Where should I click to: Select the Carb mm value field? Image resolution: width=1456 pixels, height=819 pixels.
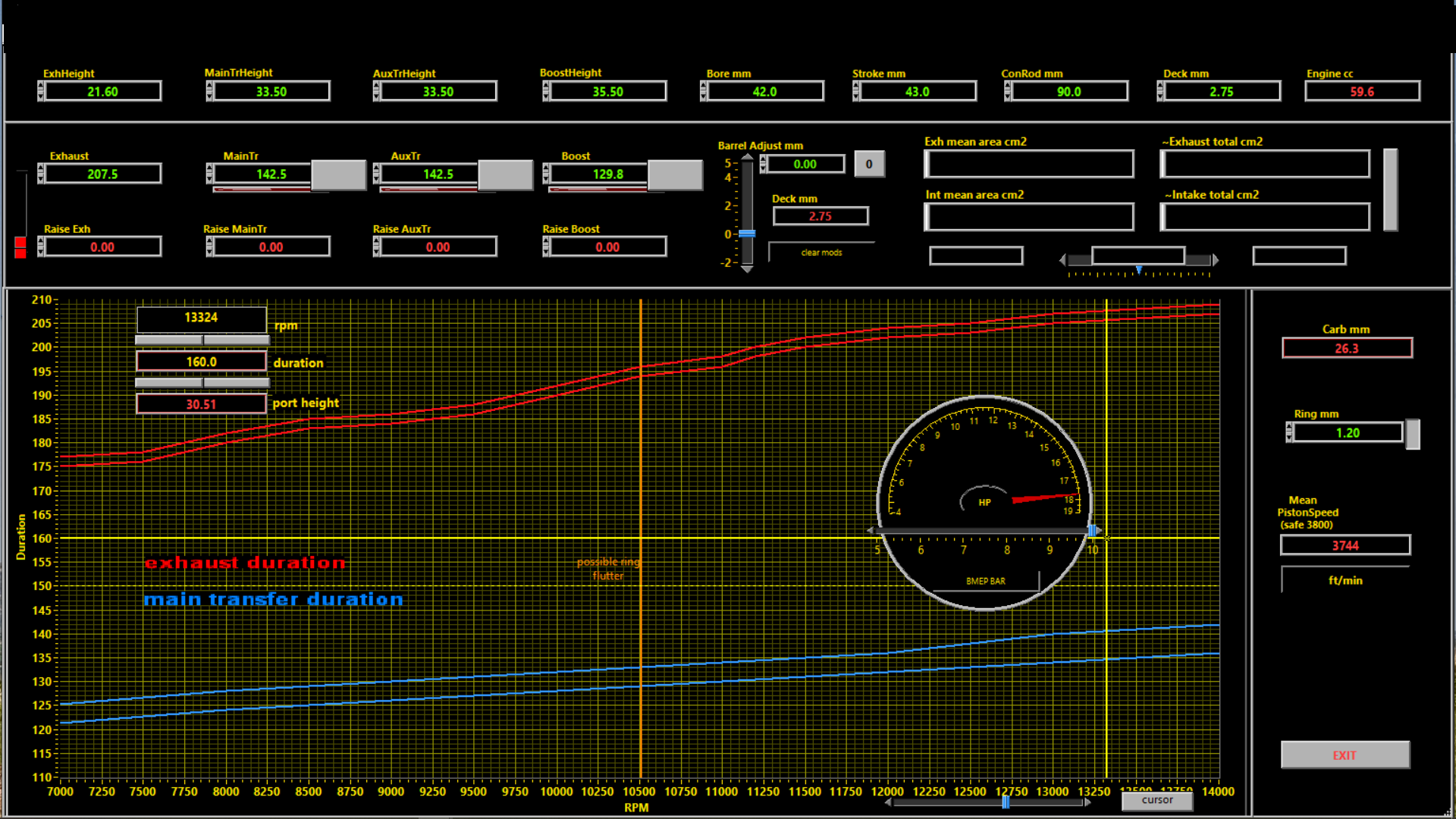[x=1346, y=349]
